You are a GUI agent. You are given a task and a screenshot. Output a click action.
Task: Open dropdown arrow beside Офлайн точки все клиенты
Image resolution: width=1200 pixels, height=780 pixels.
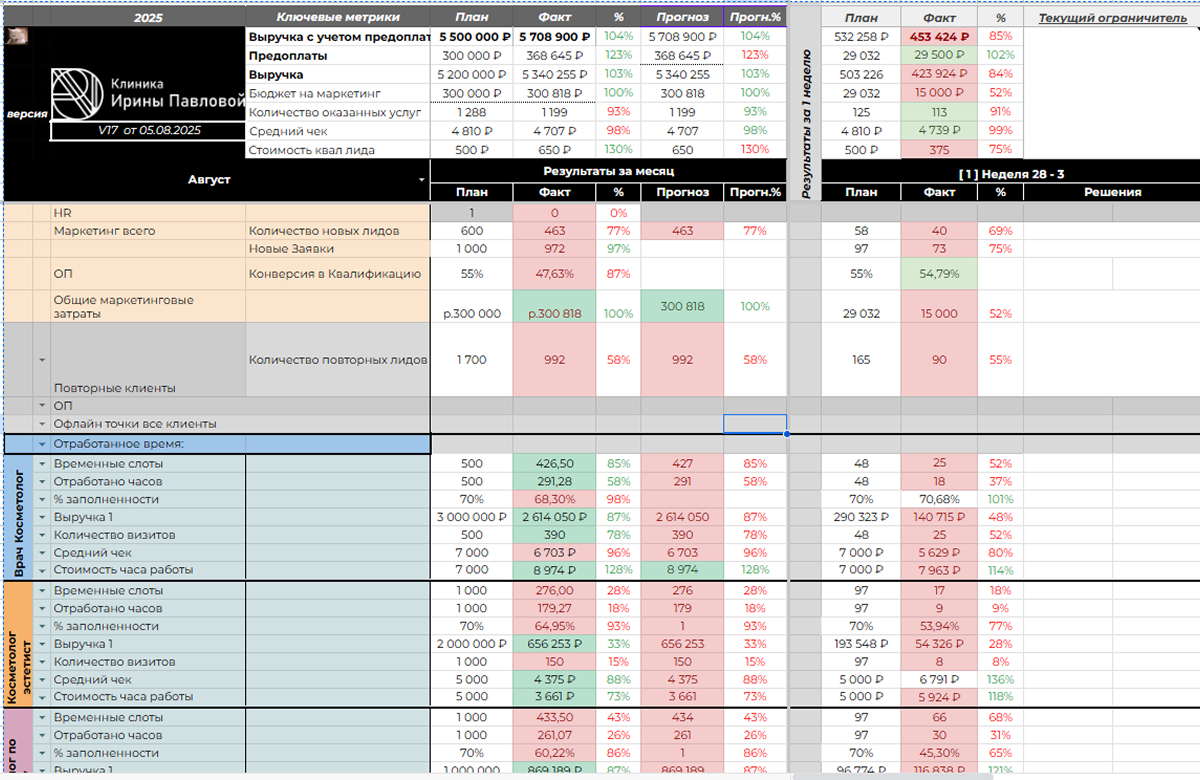point(42,424)
